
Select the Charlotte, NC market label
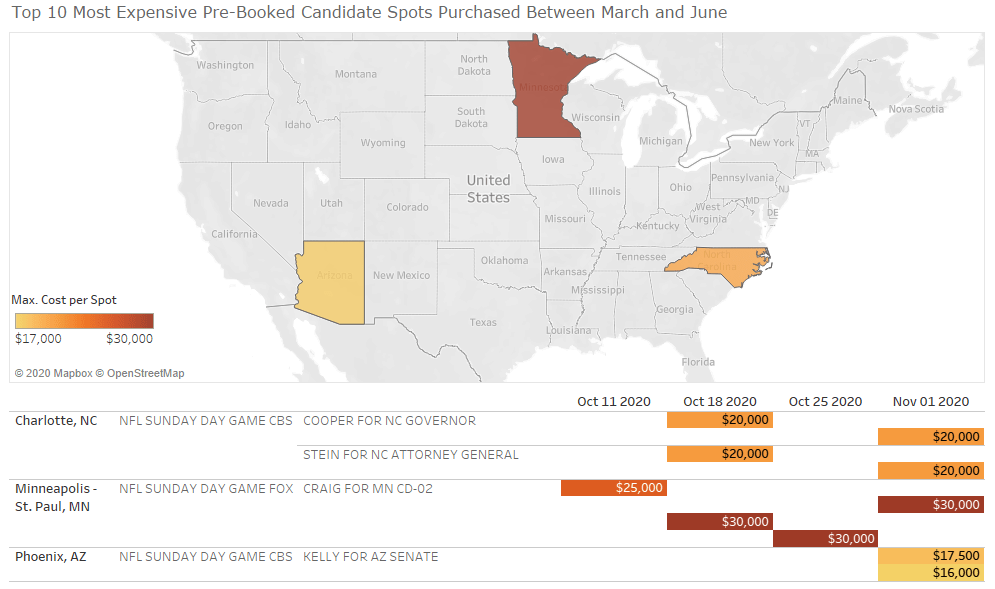(x=56, y=421)
